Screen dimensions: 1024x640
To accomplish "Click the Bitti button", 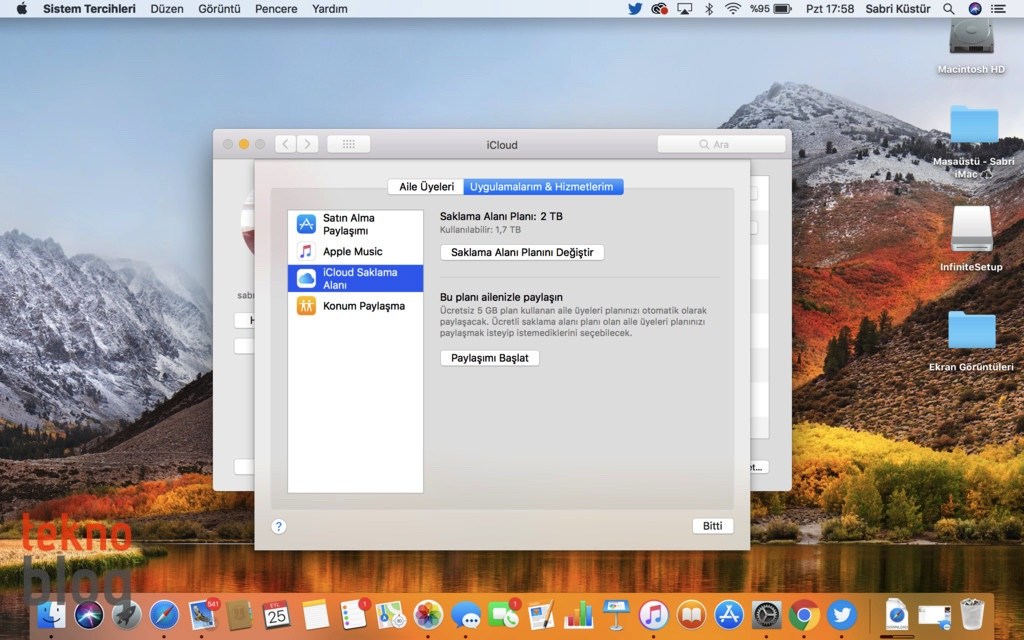I will click(x=712, y=526).
